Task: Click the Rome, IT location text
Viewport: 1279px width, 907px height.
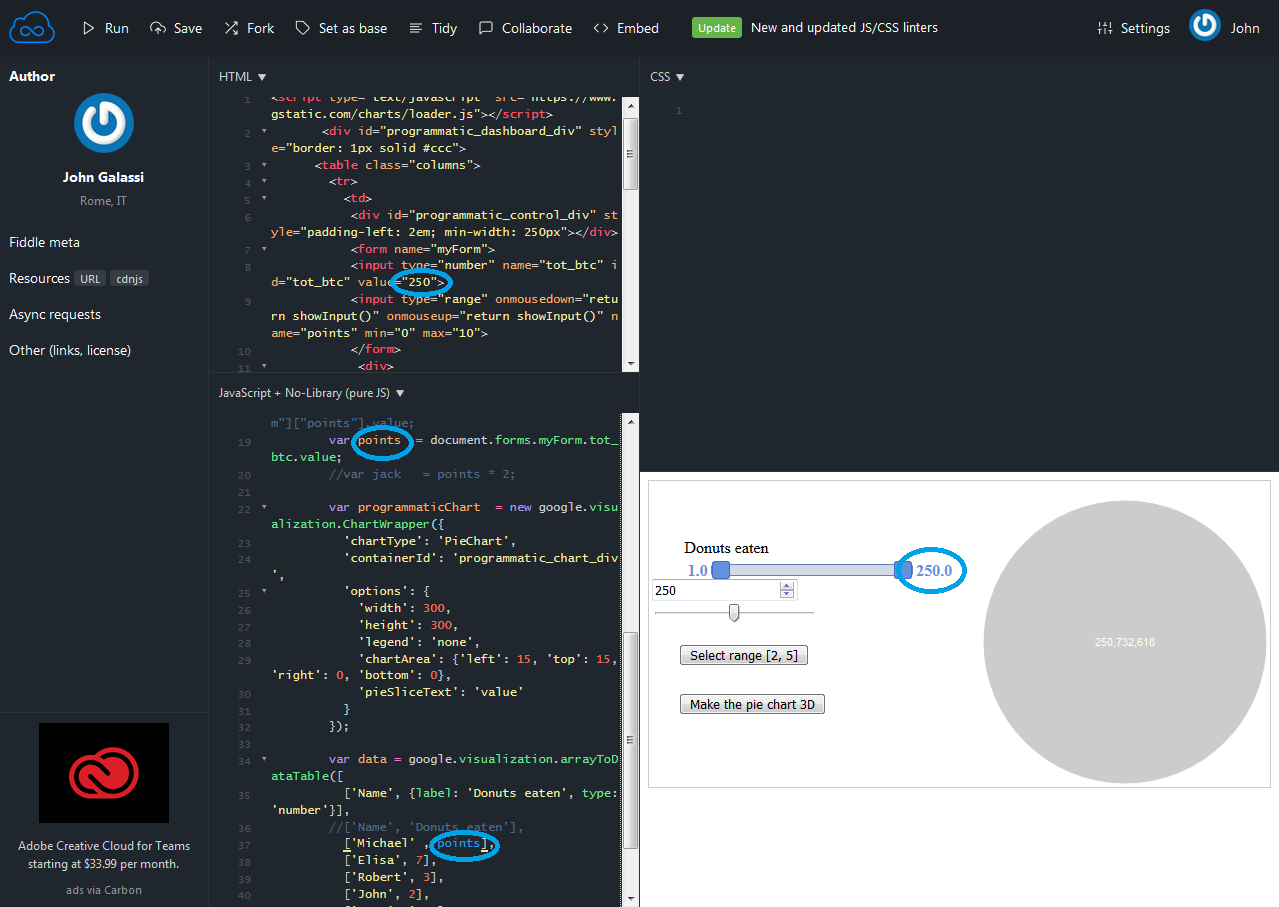Action: click(x=104, y=201)
